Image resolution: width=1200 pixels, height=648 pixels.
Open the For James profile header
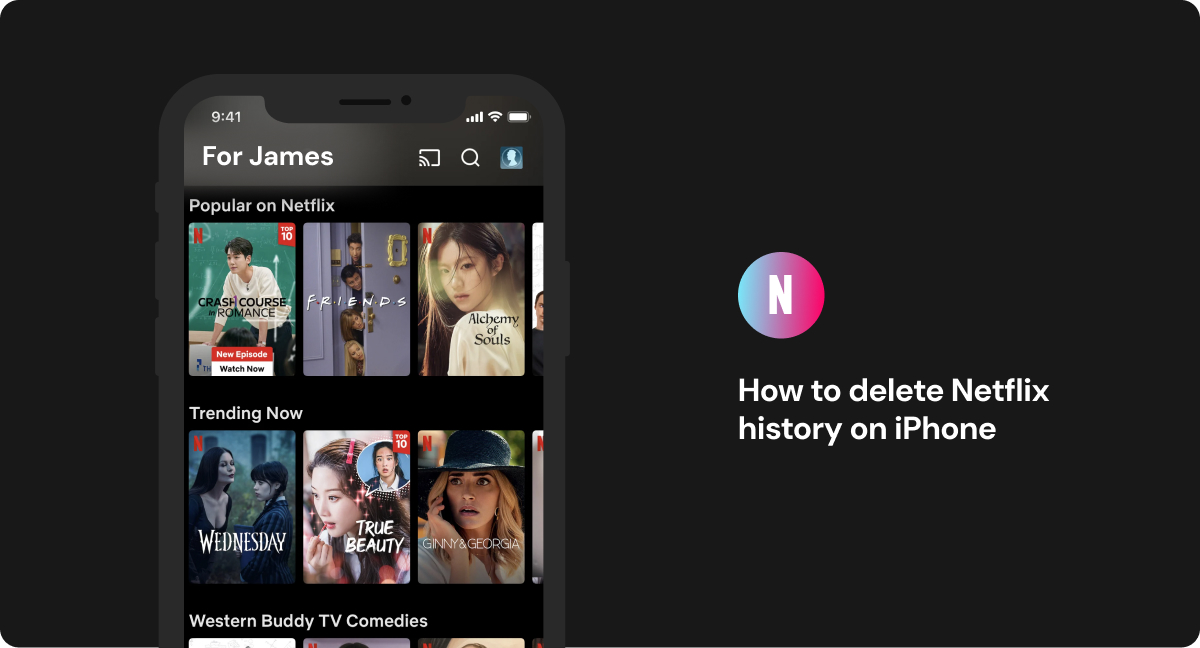[266, 156]
